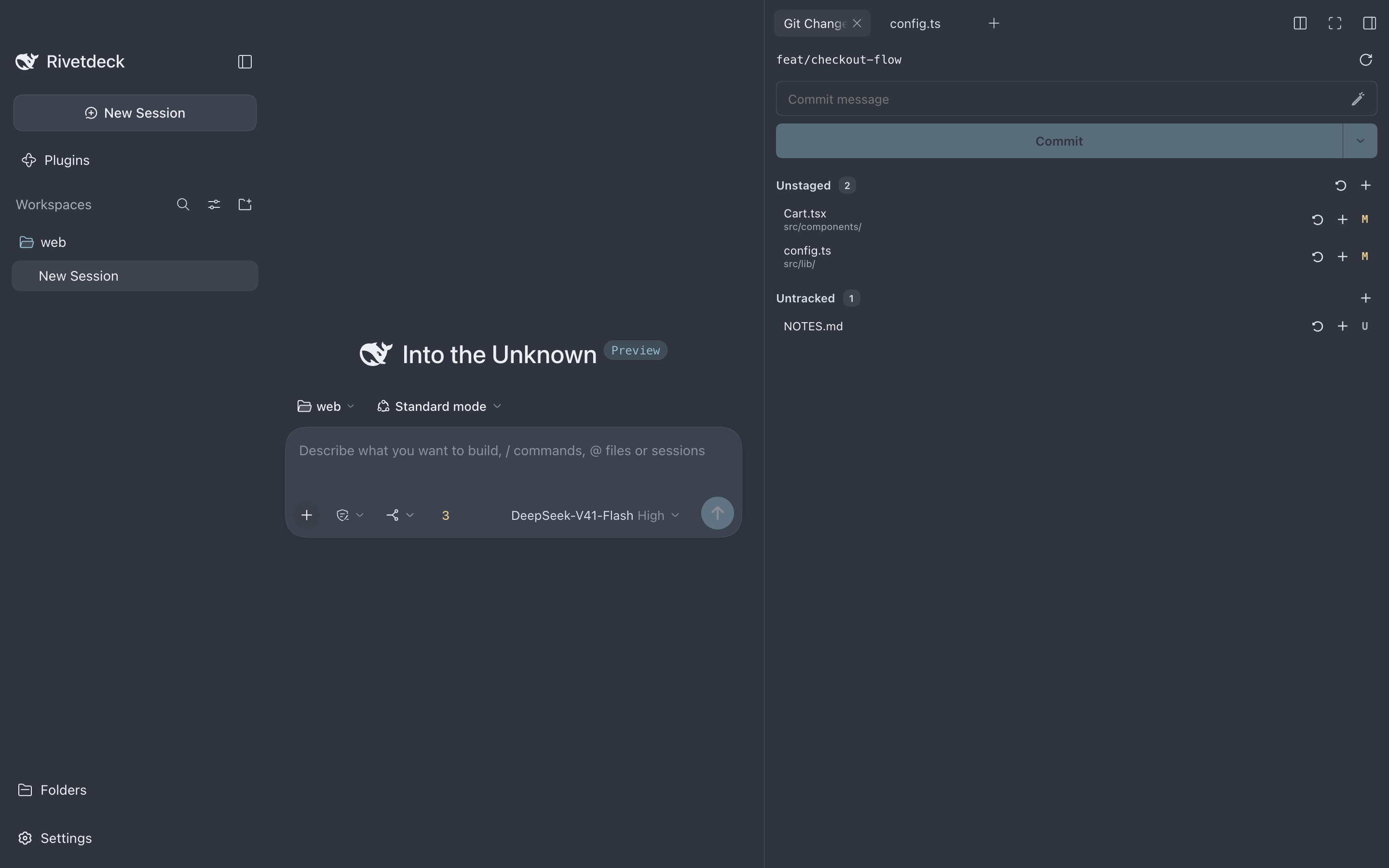This screenshot has height=868, width=1389.
Task: Collapse the left sidebar panel icon
Action: pos(245,61)
